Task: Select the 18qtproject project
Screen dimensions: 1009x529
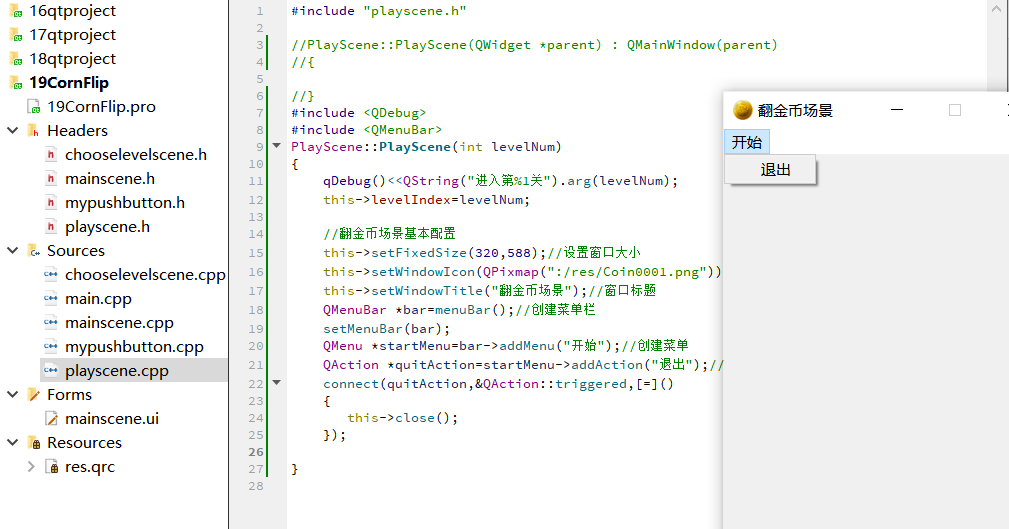Action: tap(72, 59)
